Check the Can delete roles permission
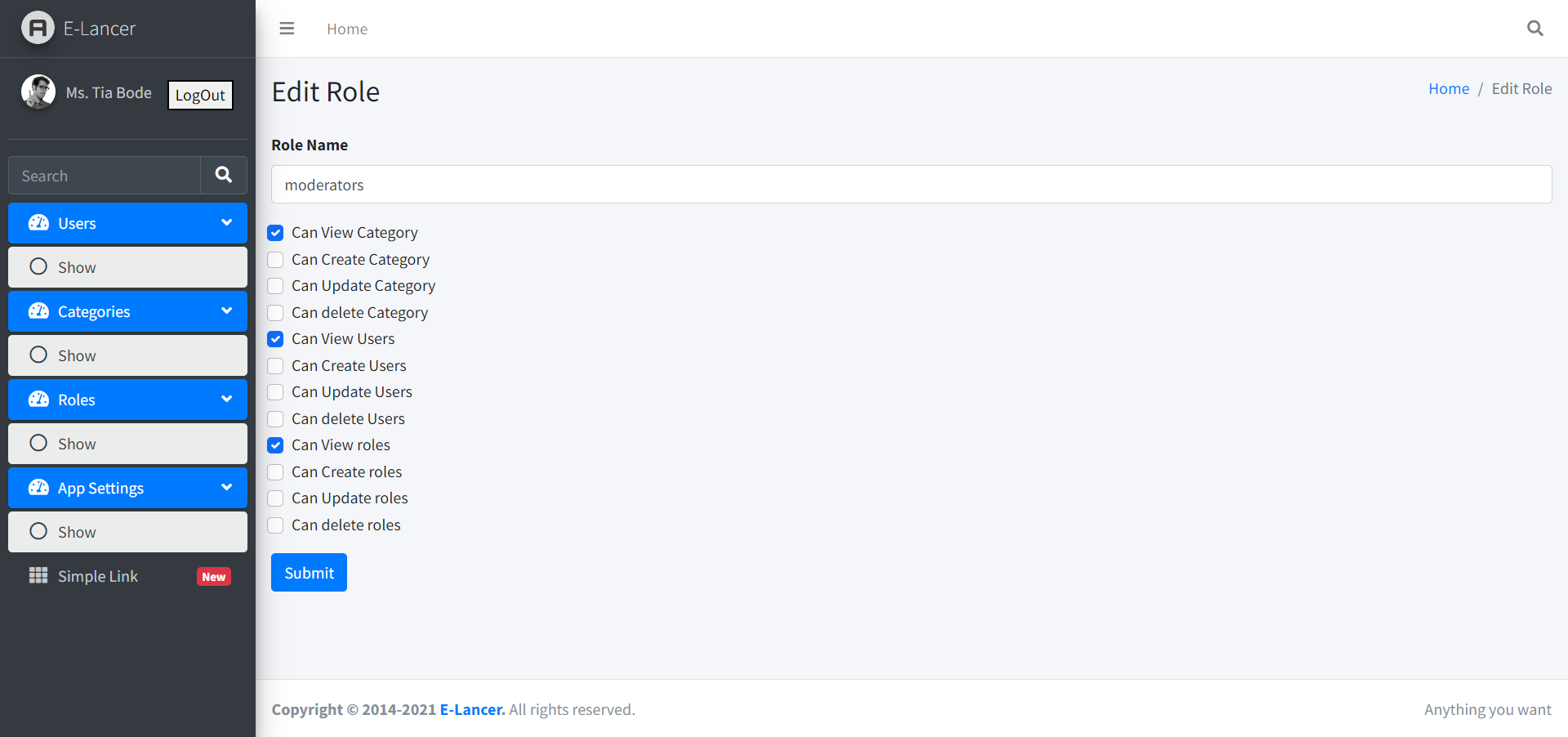 275,525
